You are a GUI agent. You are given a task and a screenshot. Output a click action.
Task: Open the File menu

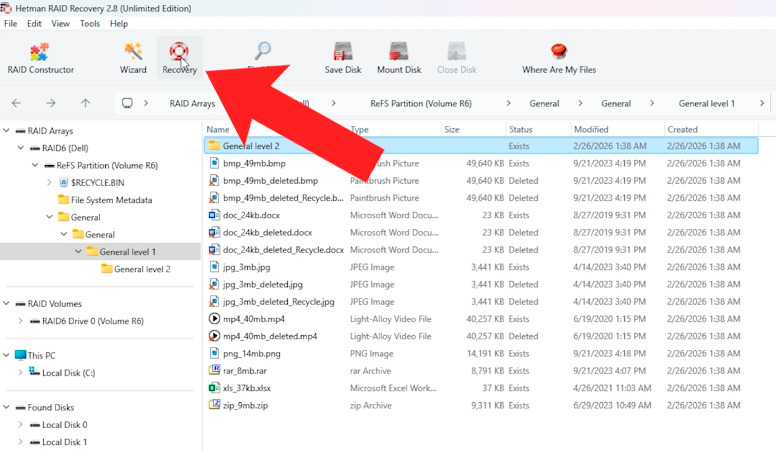tap(10, 23)
